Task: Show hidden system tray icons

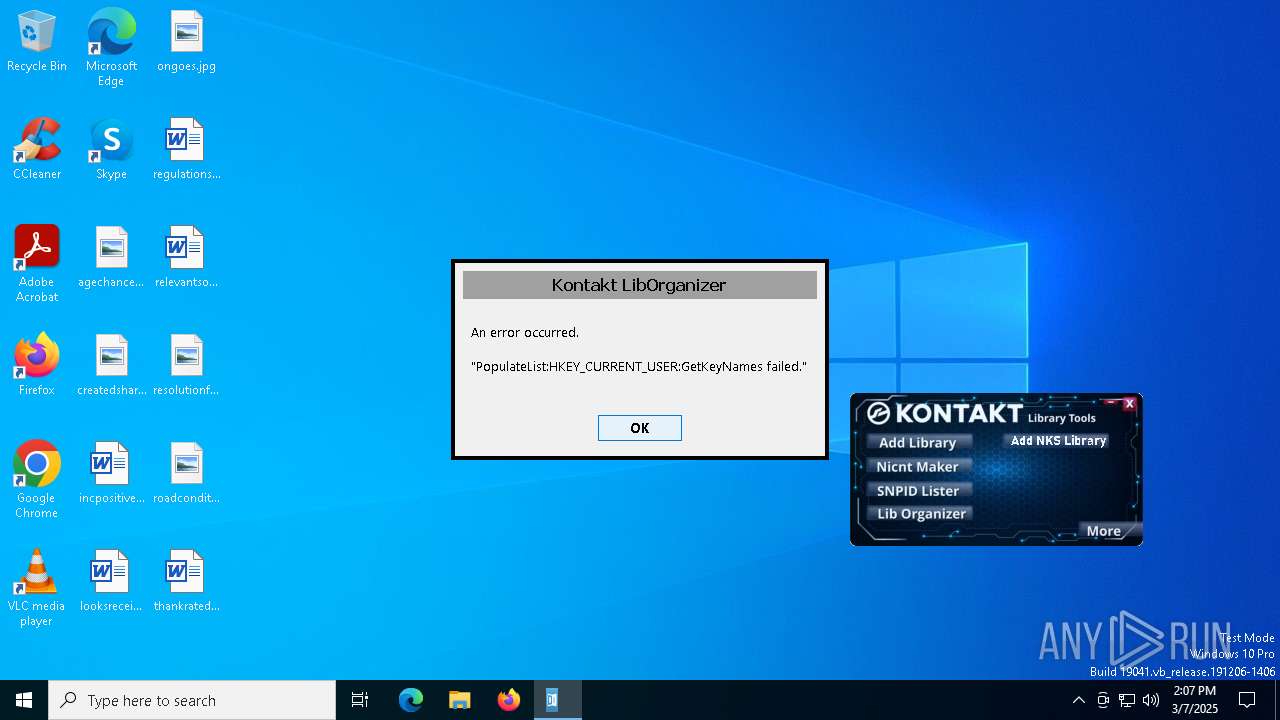Action: coord(1078,700)
